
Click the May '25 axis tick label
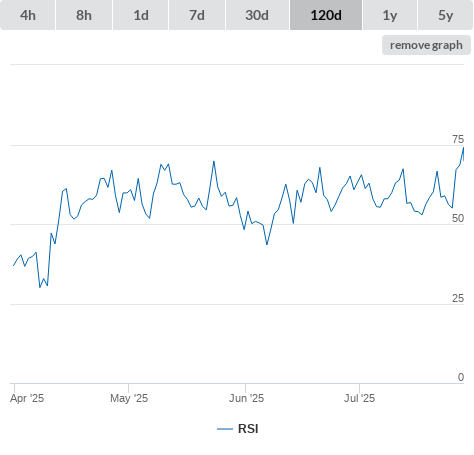point(129,398)
